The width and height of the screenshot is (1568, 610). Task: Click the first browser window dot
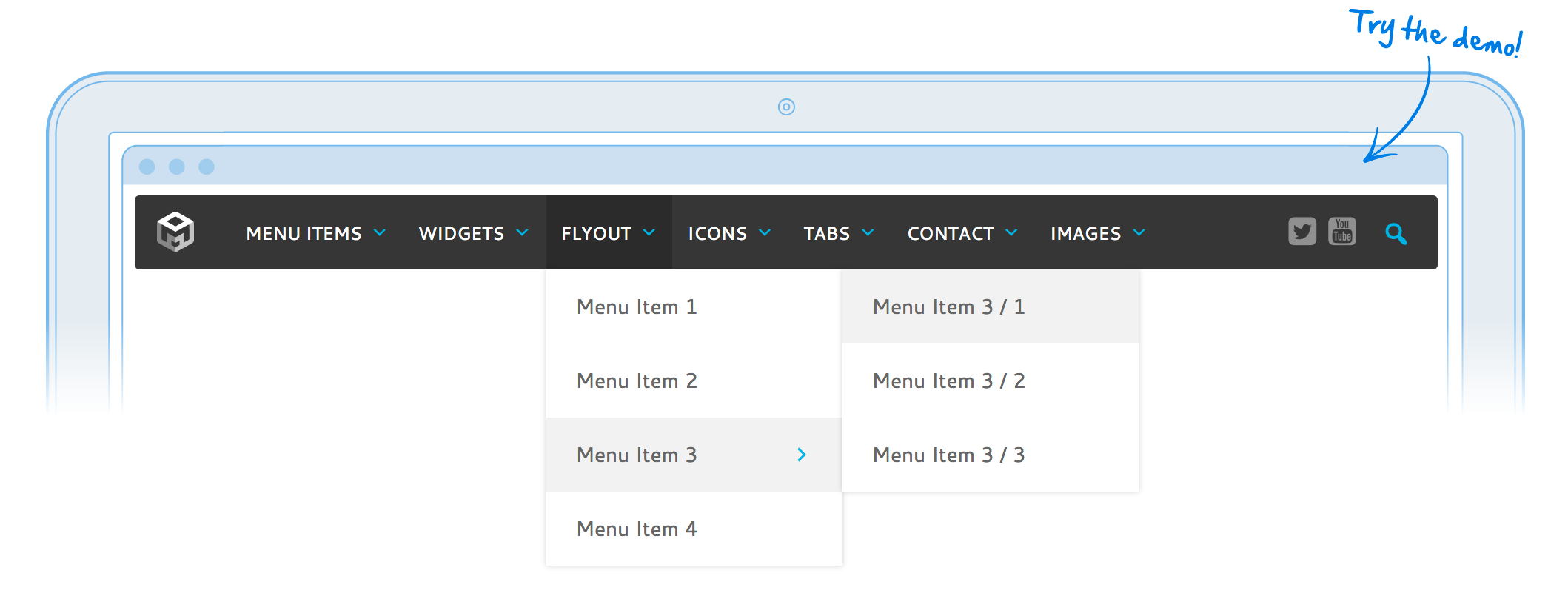pos(147,167)
